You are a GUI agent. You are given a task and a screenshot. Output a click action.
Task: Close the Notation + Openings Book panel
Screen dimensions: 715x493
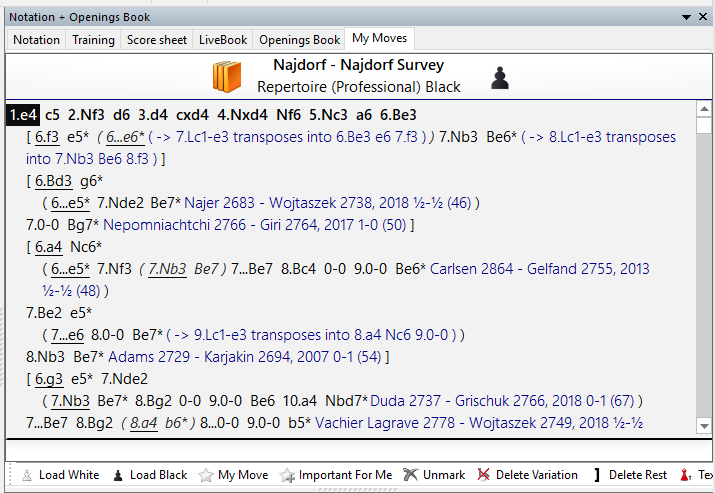(x=703, y=17)
